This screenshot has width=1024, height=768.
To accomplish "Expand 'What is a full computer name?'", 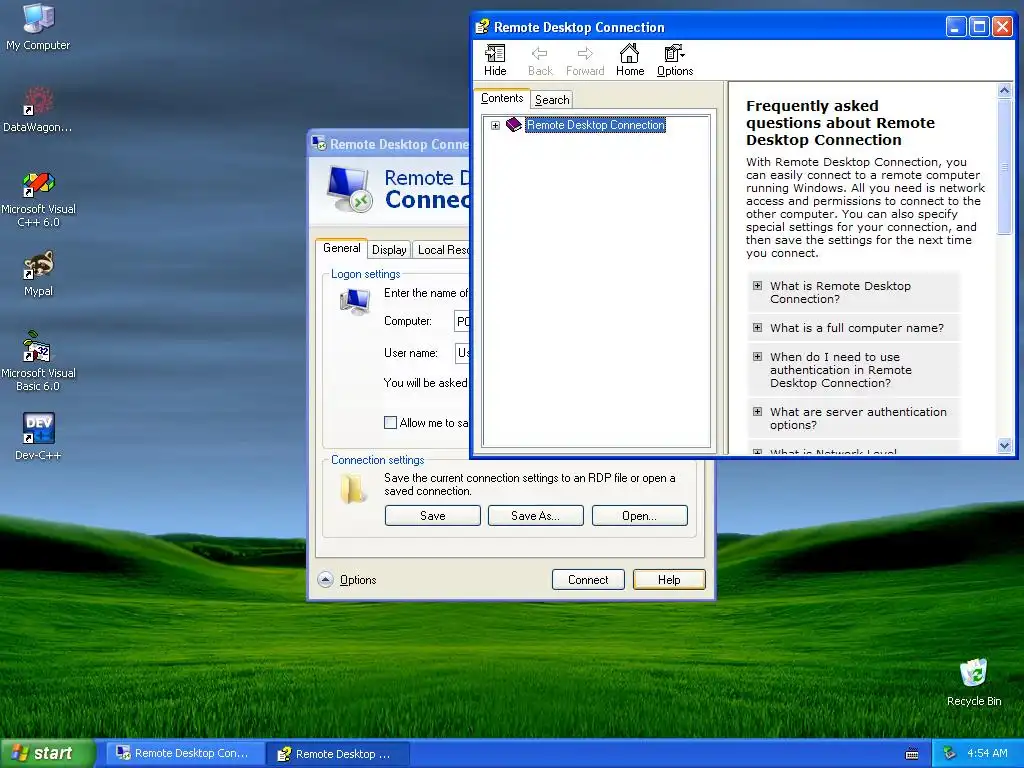I will coord(758,327).
